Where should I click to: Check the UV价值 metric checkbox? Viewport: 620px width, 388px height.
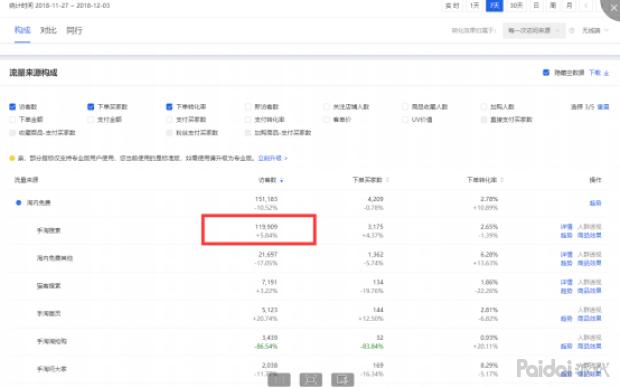[405, 119]
